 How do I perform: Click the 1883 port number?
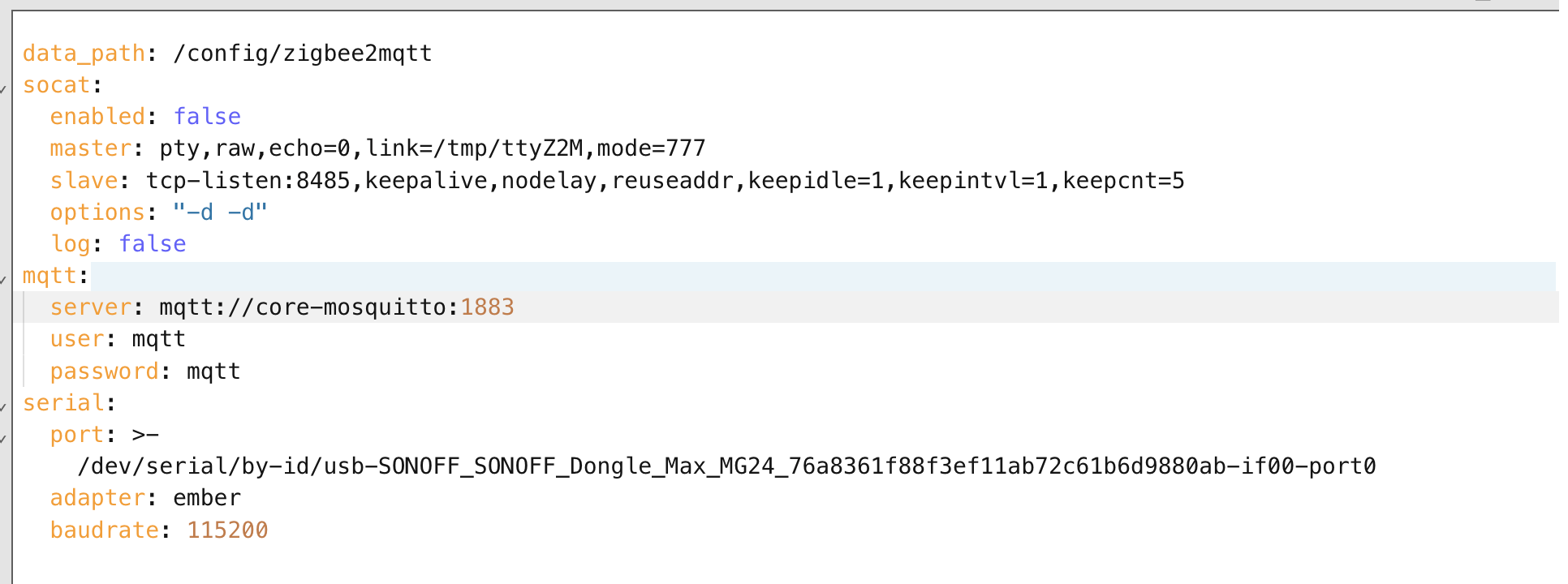click(487, 307)
